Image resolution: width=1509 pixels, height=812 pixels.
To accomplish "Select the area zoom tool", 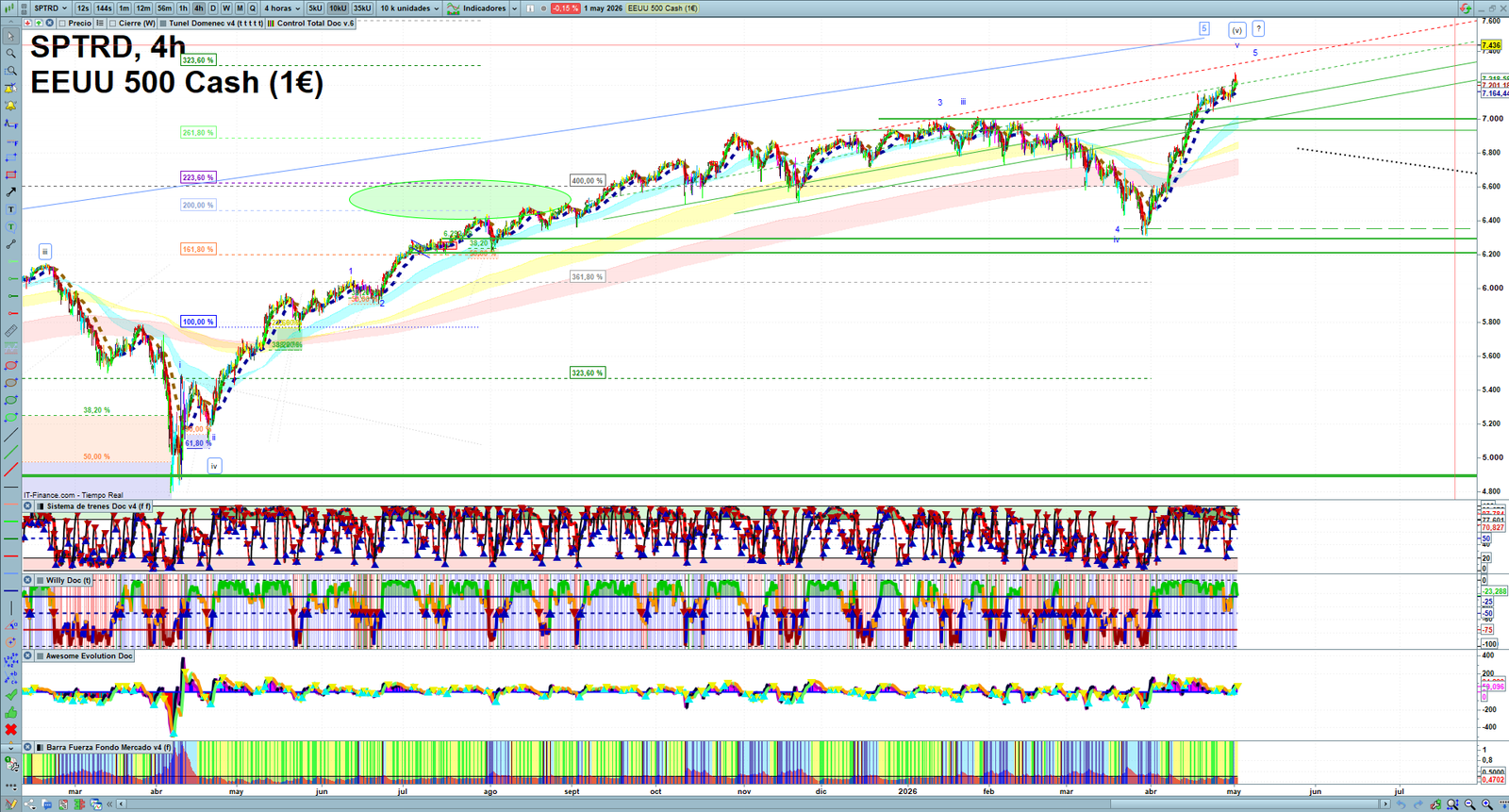I will click(x=10, y=71).
